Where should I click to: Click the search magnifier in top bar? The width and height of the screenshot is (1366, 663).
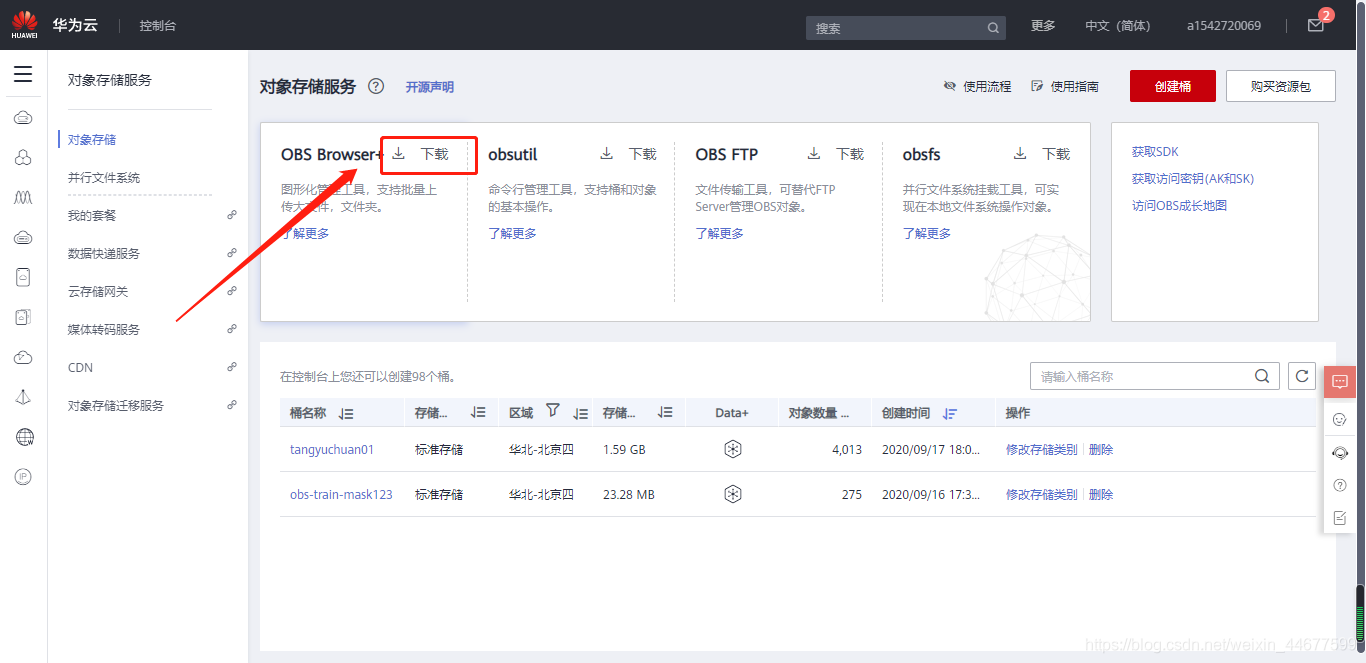993,28
